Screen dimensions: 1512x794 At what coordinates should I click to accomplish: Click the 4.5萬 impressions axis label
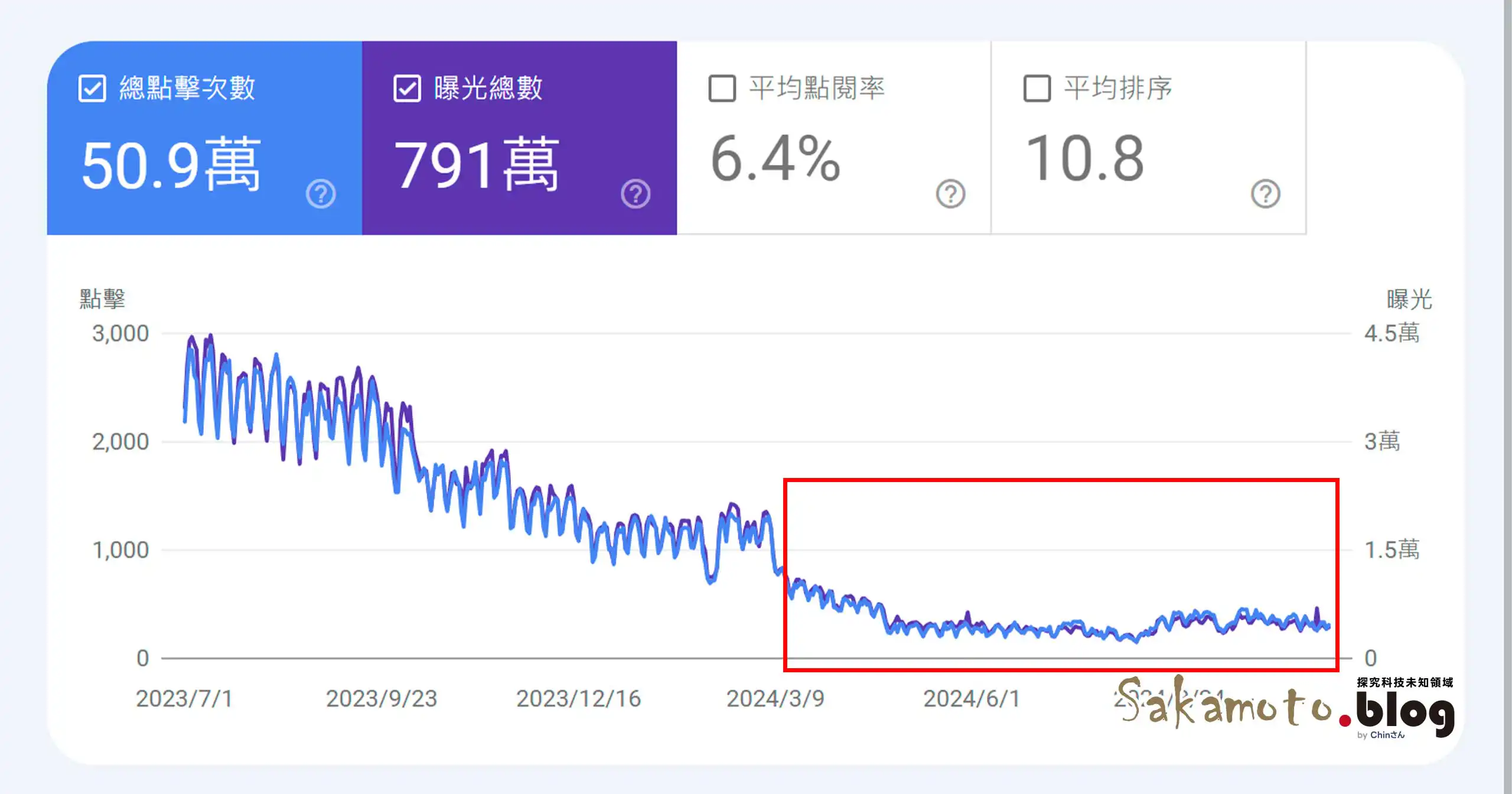[x=1392, y=333]
